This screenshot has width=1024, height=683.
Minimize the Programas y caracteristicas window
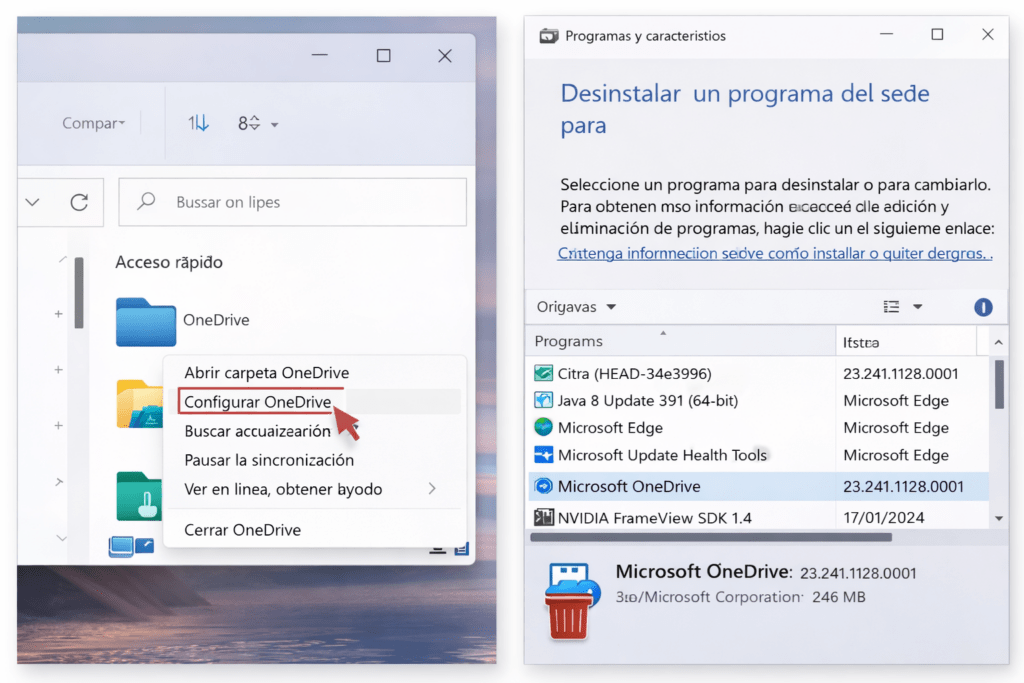tap(886, 34)
